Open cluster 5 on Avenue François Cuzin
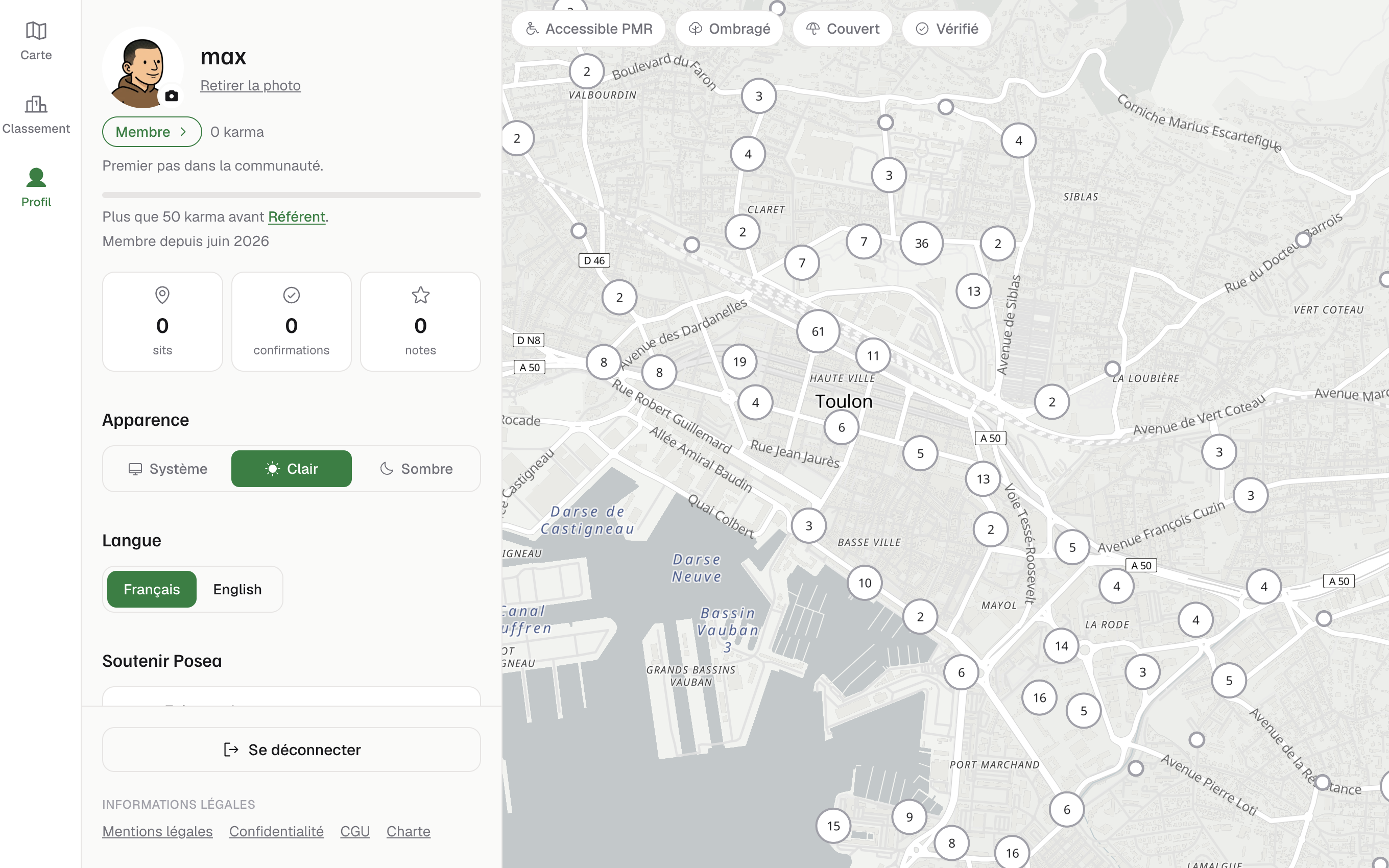 point(1072,548)
